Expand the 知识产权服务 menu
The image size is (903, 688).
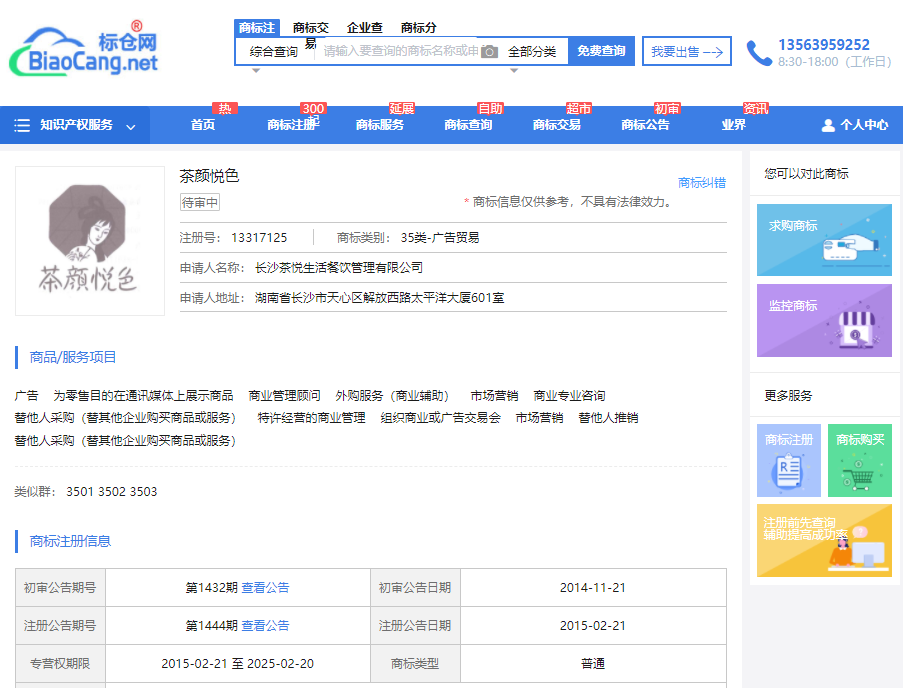point(75,125)
